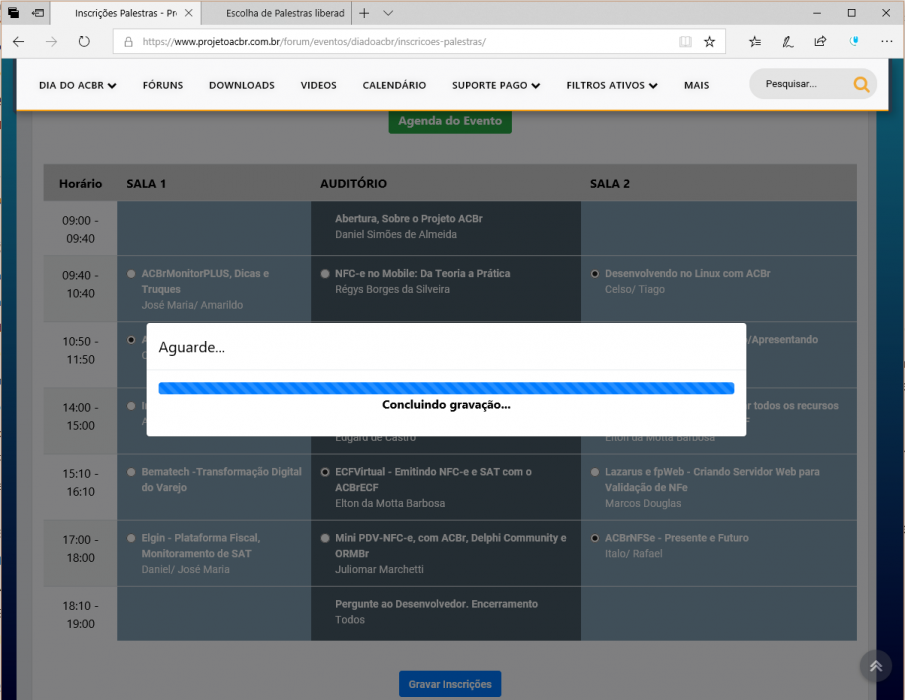
Task: Select NFC-e no Mobile radio option
Action: click(x=325, y=274)
